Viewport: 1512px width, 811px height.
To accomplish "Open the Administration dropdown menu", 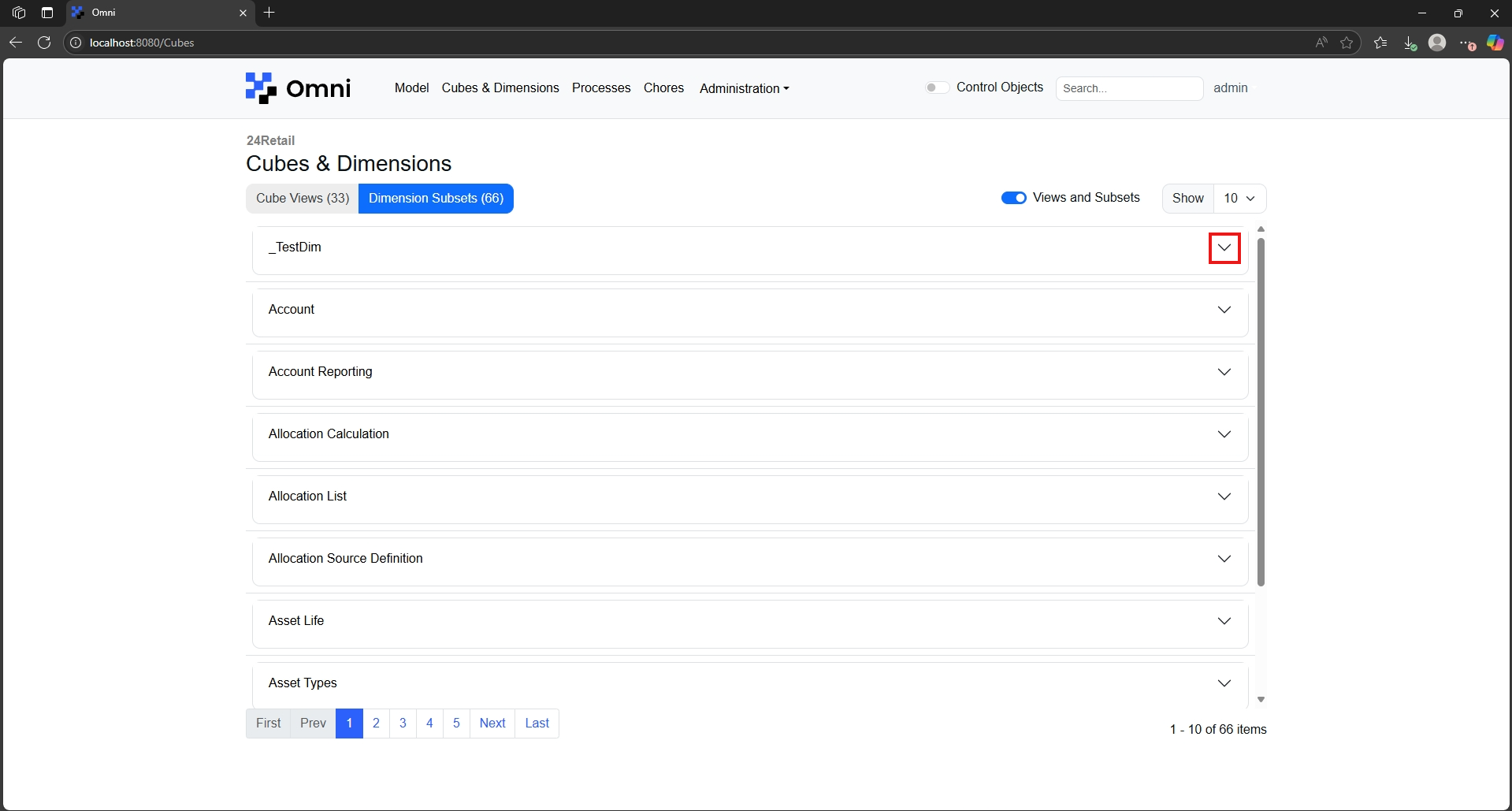I will (x=744, y=88).
